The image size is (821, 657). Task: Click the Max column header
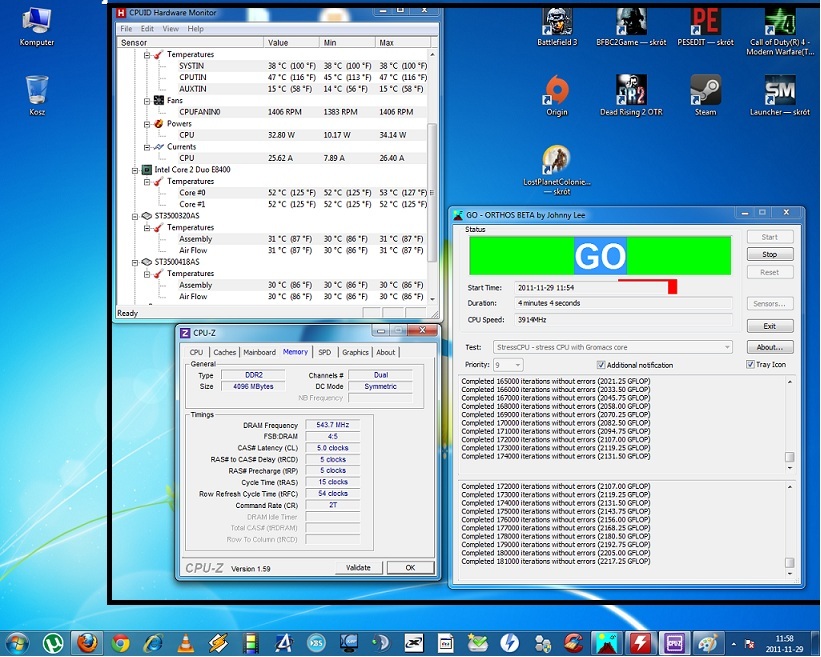[x=402, y=42]
